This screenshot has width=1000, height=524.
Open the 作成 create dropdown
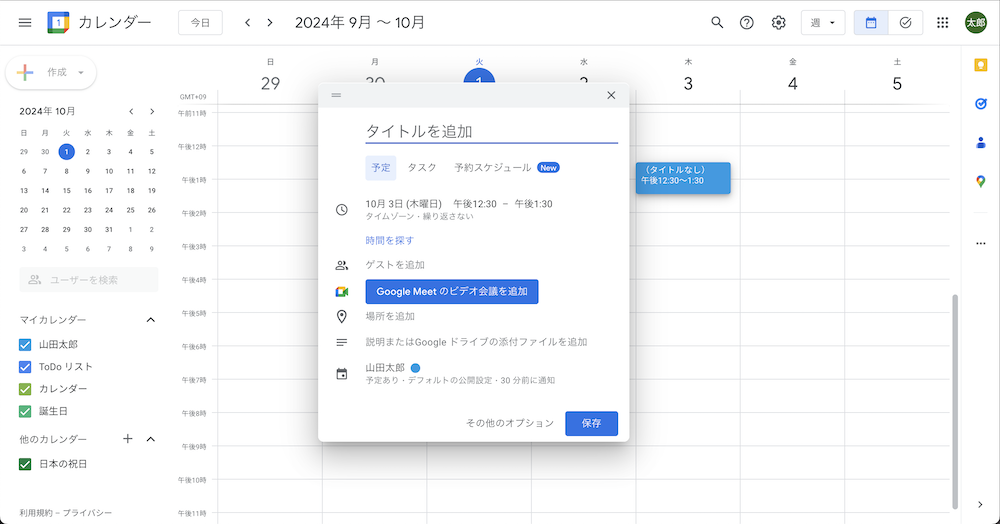52,72
